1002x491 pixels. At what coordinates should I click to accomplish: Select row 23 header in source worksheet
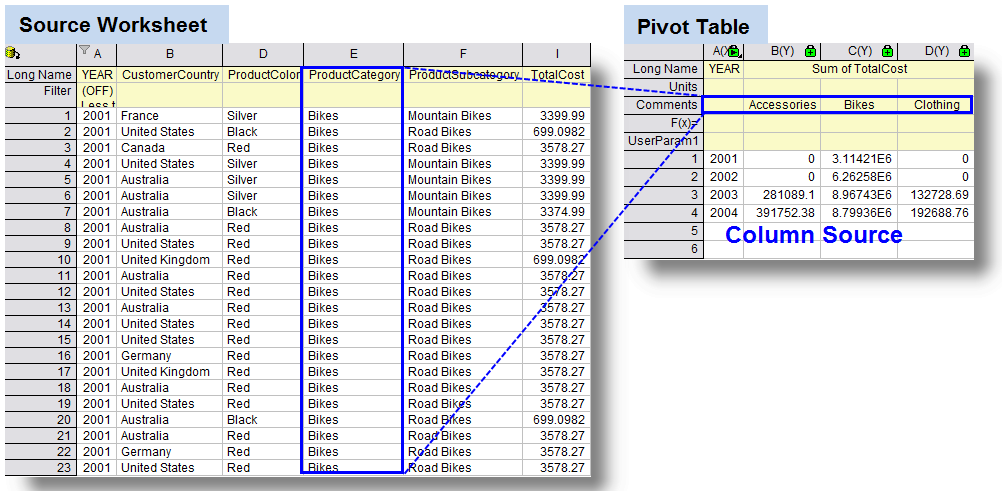point(40,467)
